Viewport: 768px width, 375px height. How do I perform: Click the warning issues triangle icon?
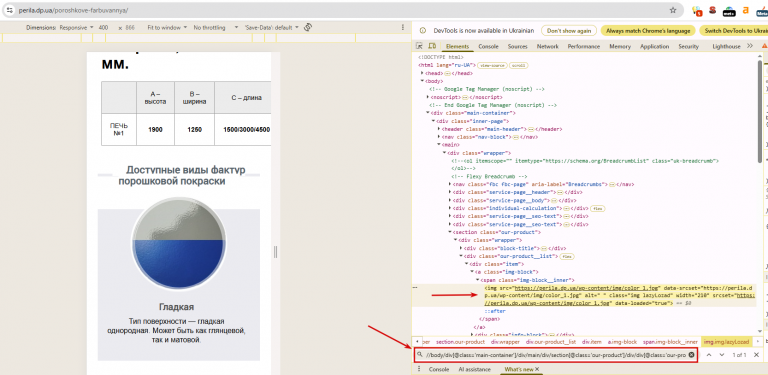764,46
